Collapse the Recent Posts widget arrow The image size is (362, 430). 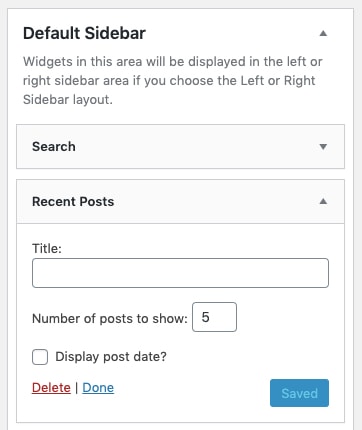tap(323, 201)
